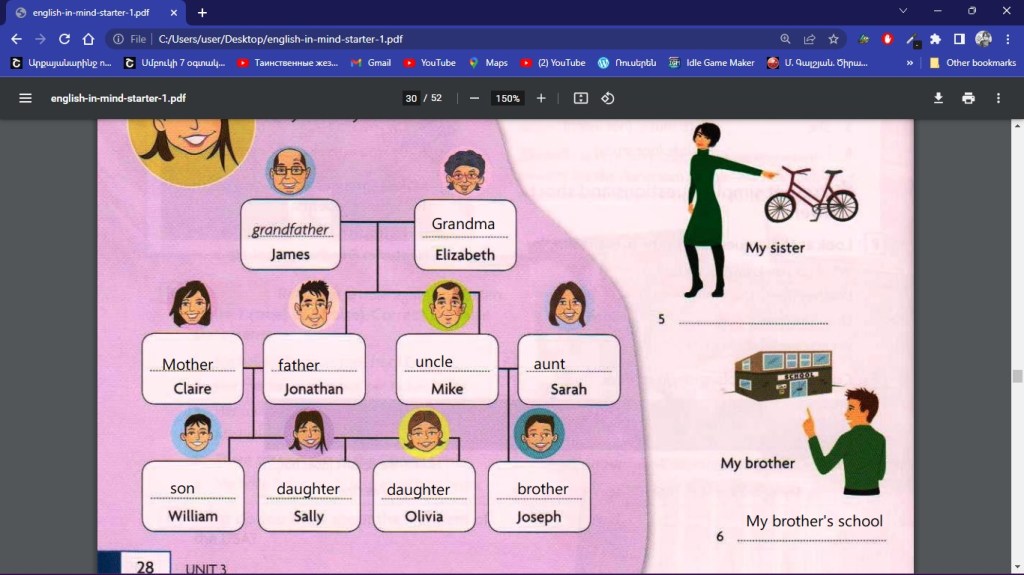This screenshot has height=575, width=1024.
Task: Download the PDF file
Action: coord(938,98)
